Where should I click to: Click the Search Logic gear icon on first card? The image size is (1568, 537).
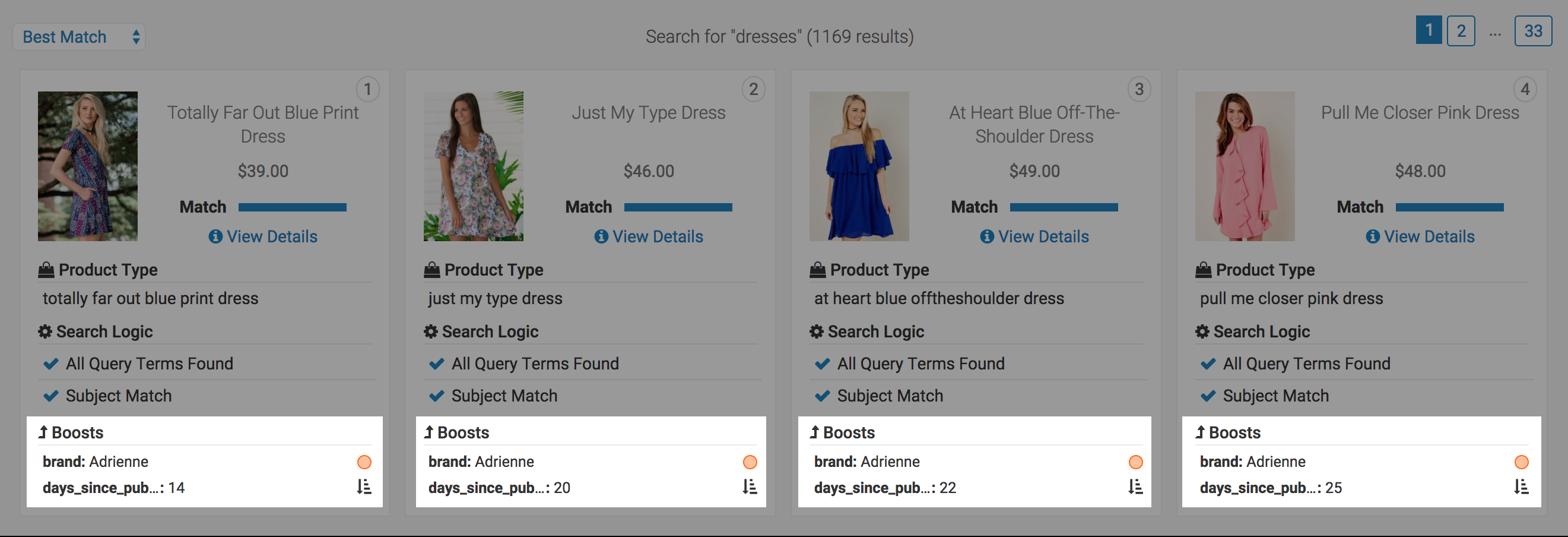pyautogui.click(x=45, y=331)
